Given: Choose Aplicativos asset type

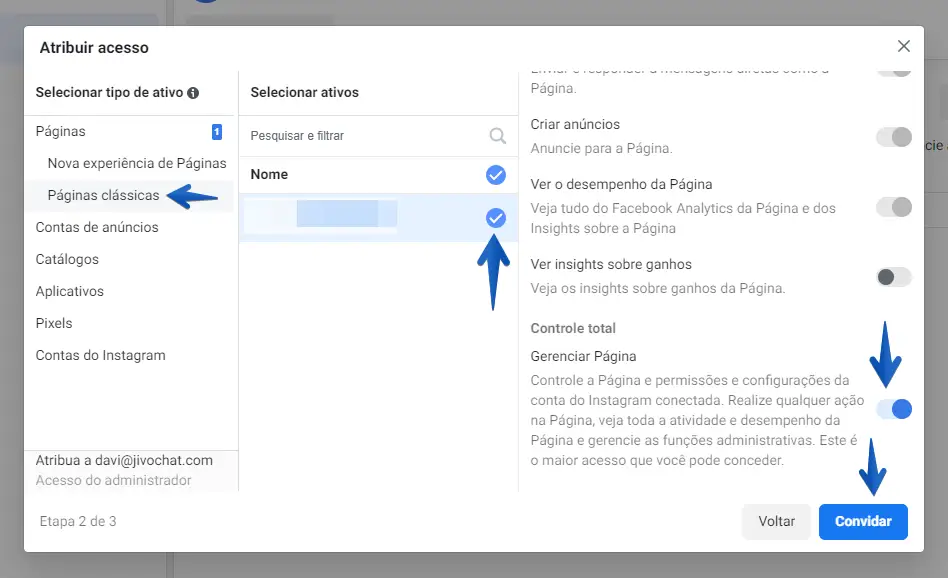Looking at the screenshot, I should pyautogui.click(x=70, y=291).
